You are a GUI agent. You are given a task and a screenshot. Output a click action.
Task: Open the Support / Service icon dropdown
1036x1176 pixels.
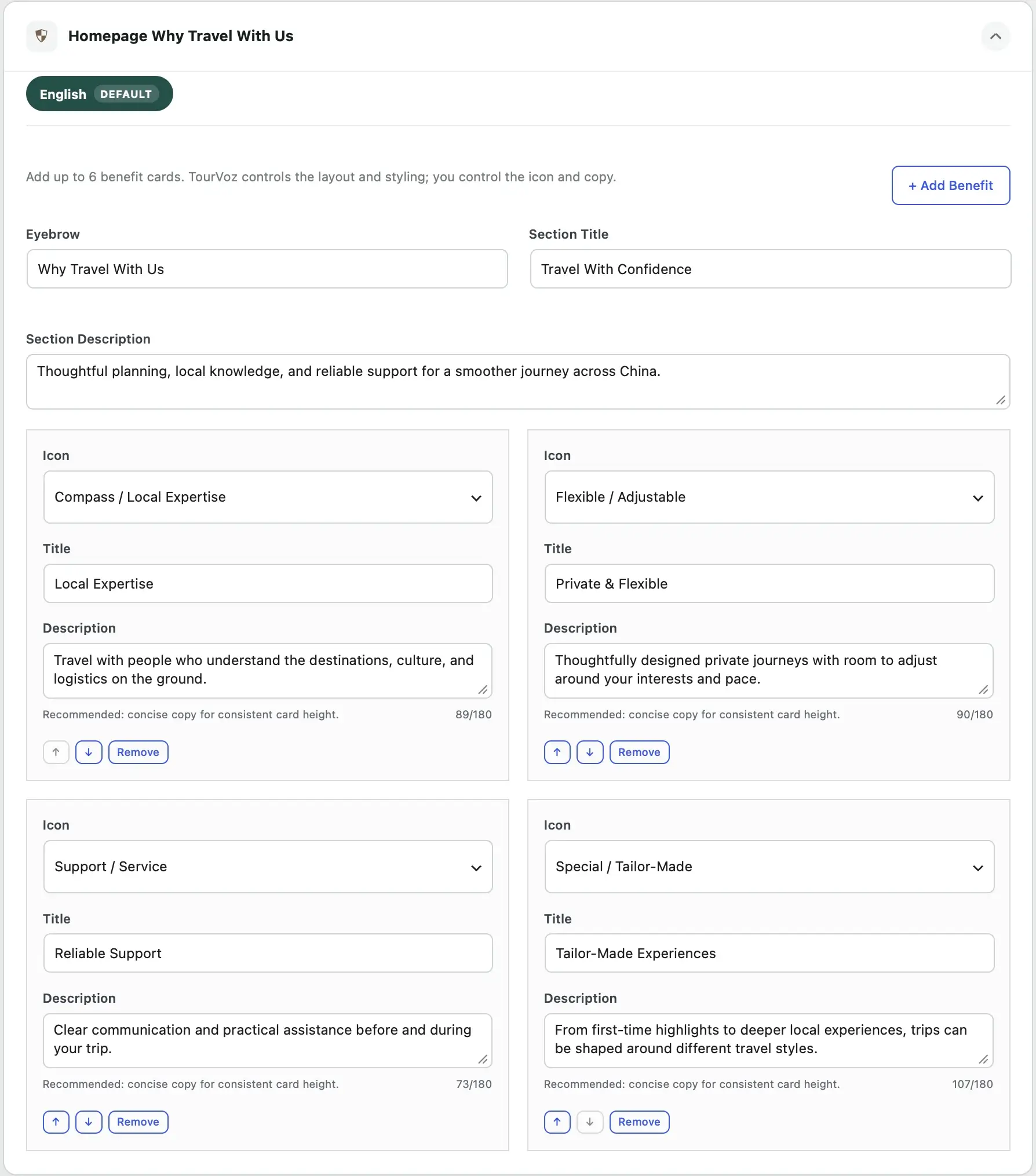pyautogui.click(x=268, y=867)
